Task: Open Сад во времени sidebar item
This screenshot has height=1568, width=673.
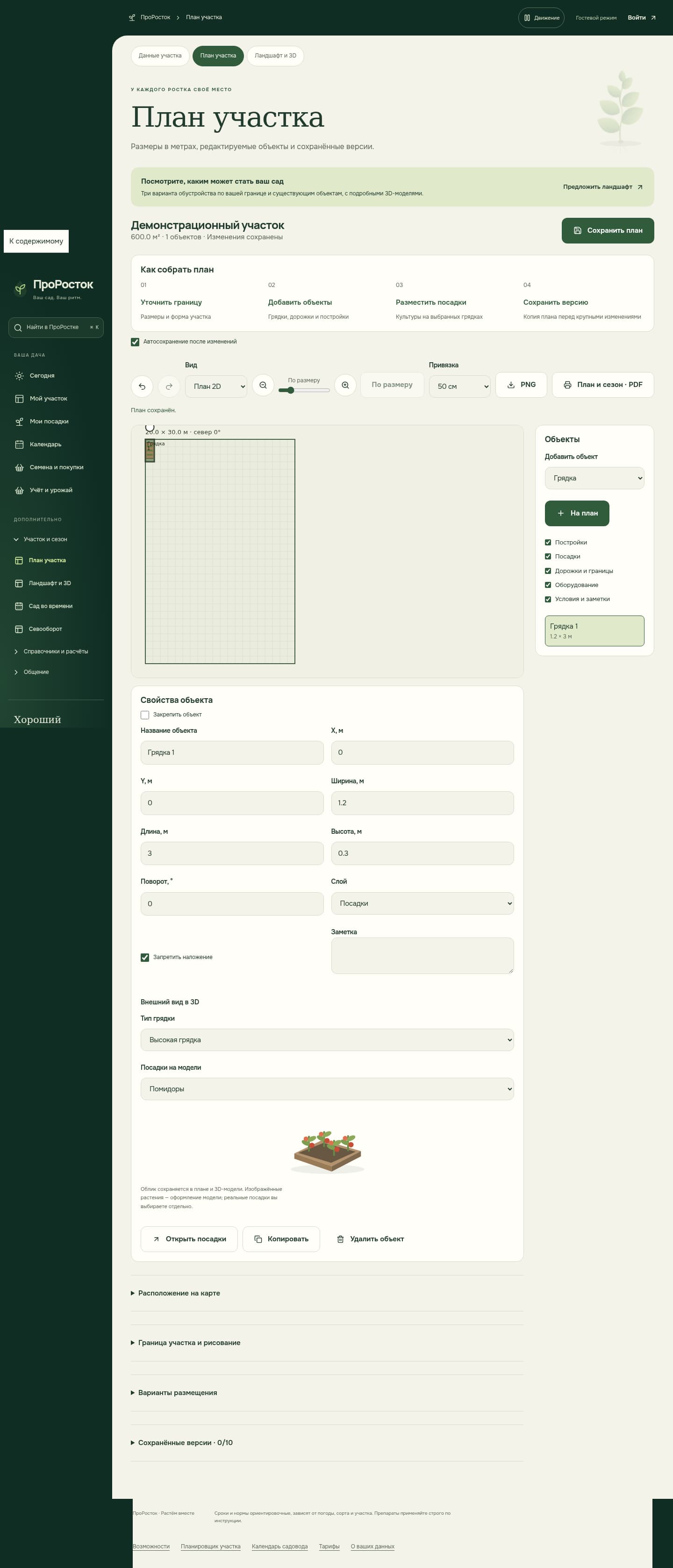Action: (x=56, y=606)
